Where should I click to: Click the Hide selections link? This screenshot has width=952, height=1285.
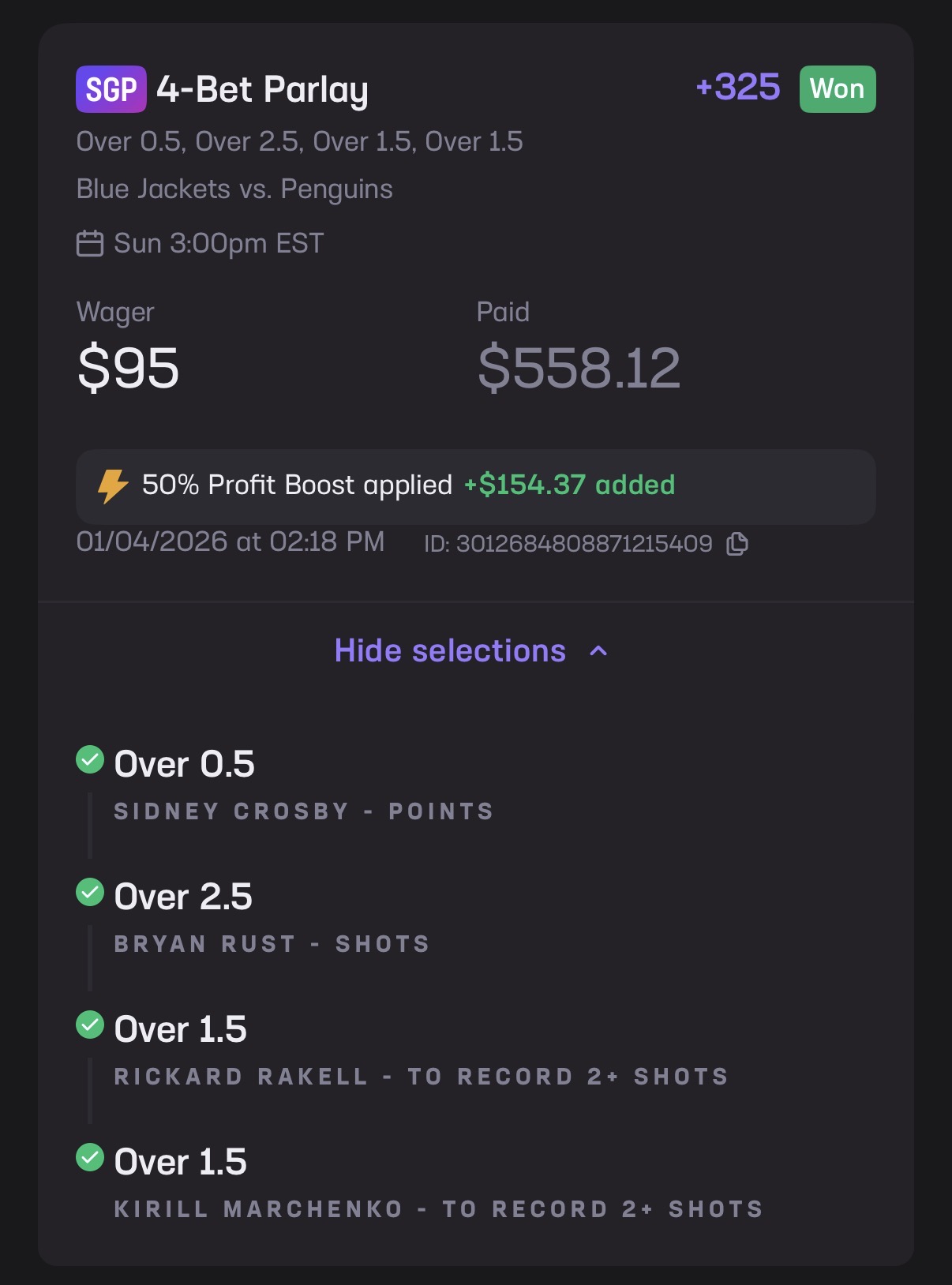(x=450, y=651)
